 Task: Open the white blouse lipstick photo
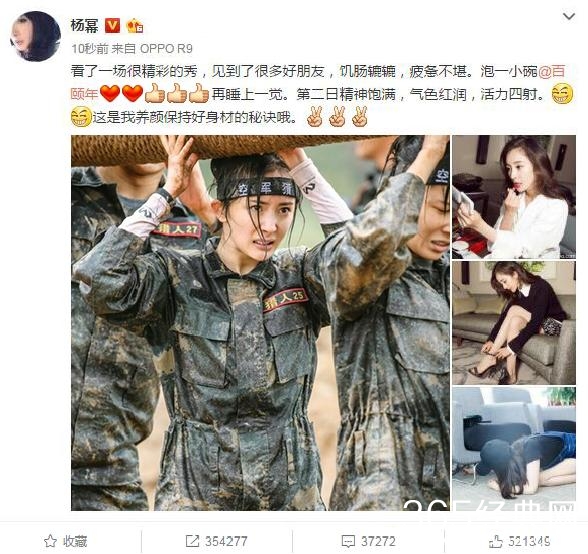click(514, 197)
